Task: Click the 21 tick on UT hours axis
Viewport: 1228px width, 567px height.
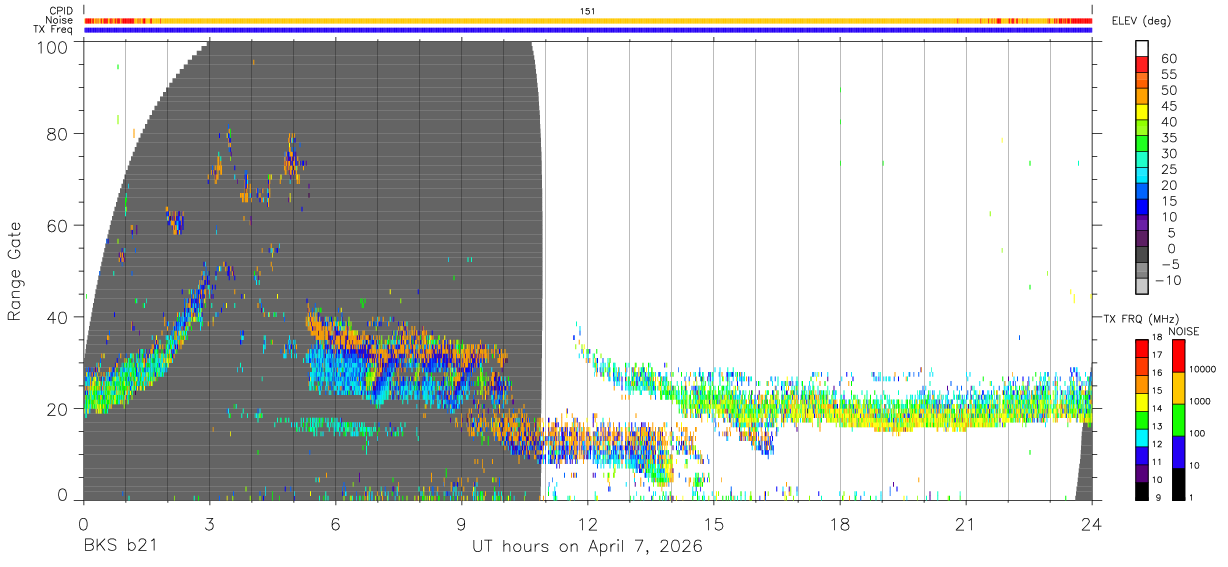Action: click(x=965, y=523)
